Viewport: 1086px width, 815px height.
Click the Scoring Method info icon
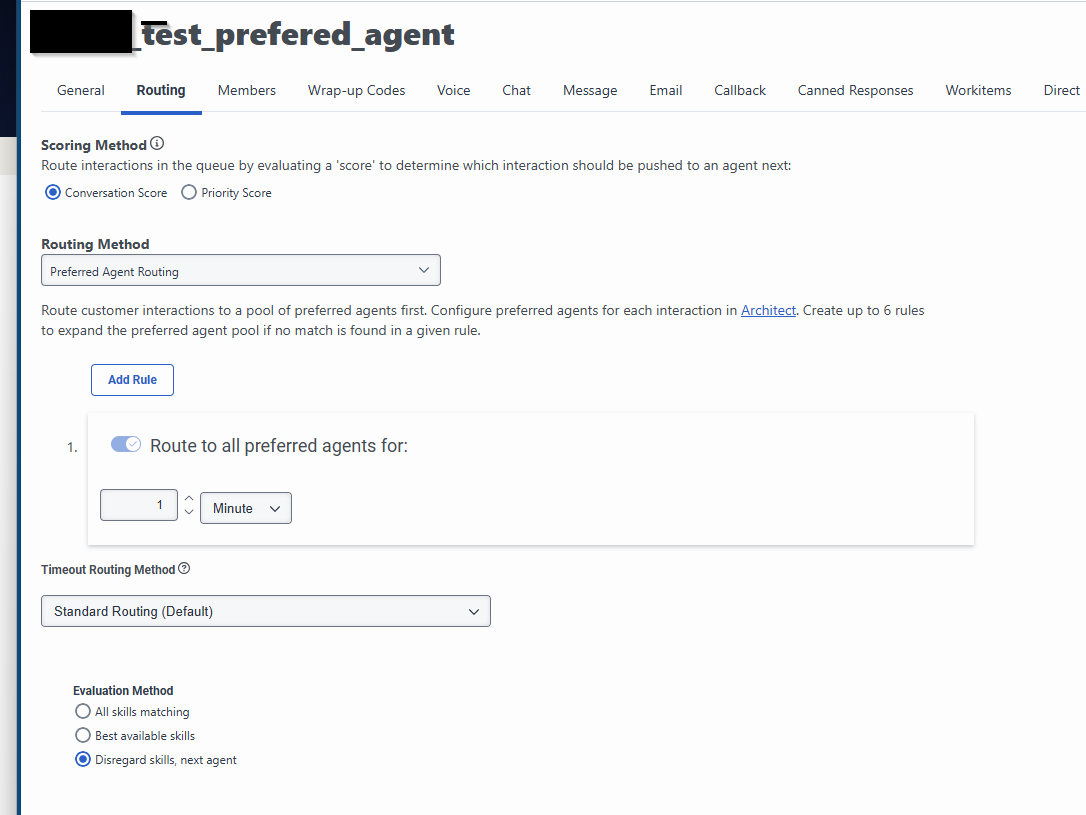(x=157, y=144)
